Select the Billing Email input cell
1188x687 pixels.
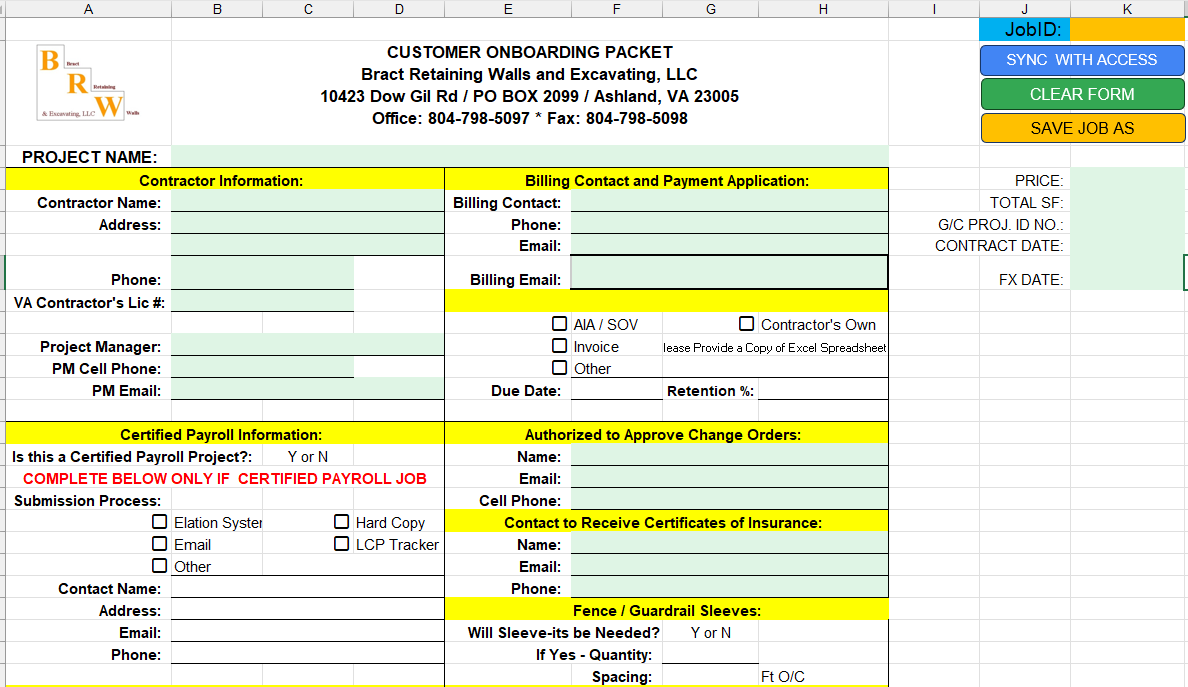(729, 273)
